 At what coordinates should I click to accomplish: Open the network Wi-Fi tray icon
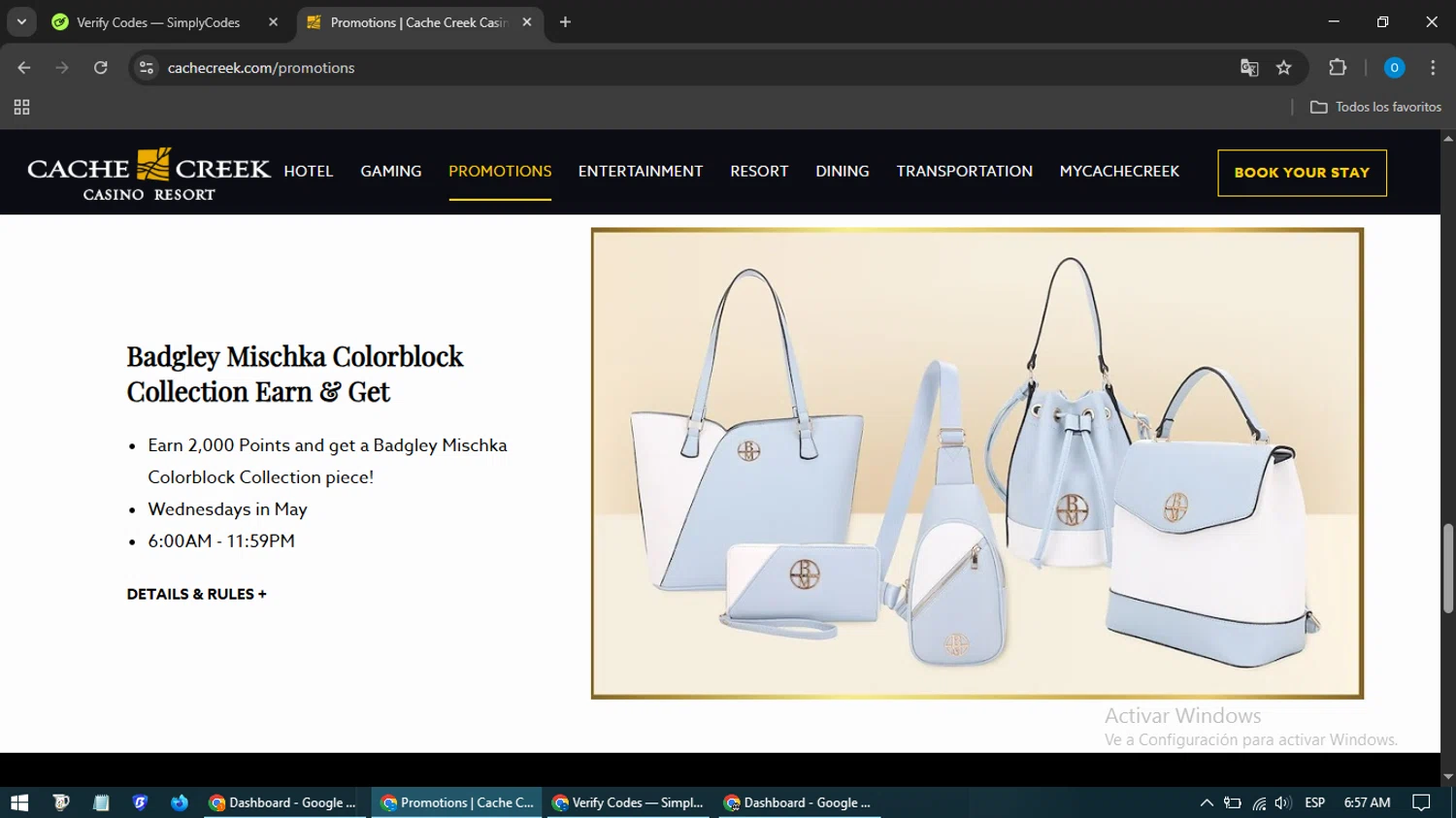(1259, 802)
